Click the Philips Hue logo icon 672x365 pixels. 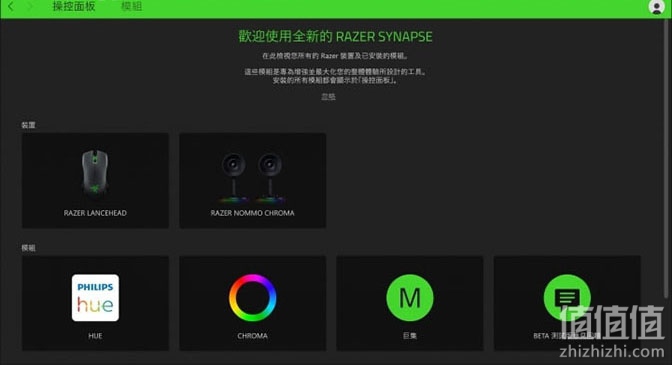[x=95, y=298]
